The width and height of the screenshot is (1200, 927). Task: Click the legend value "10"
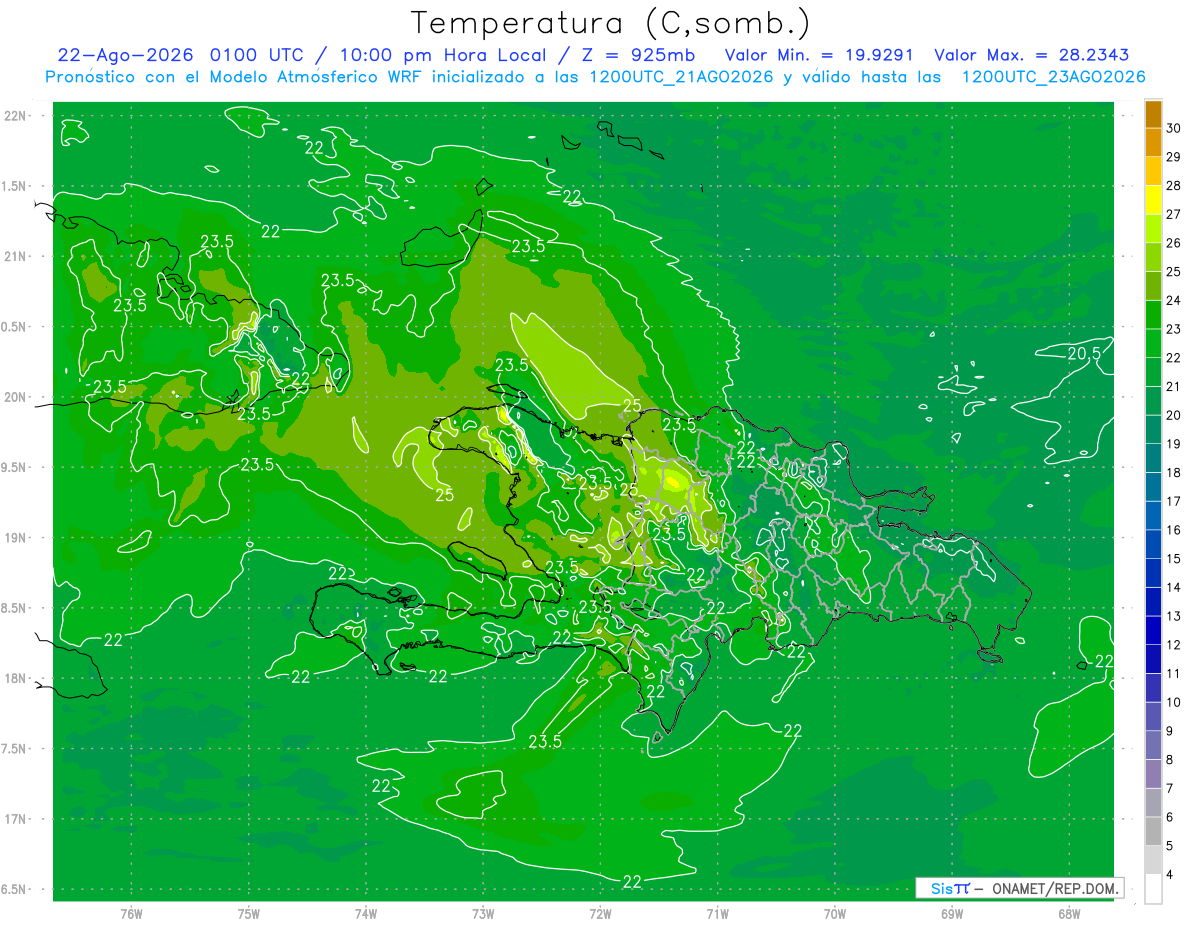(1174, 703)
